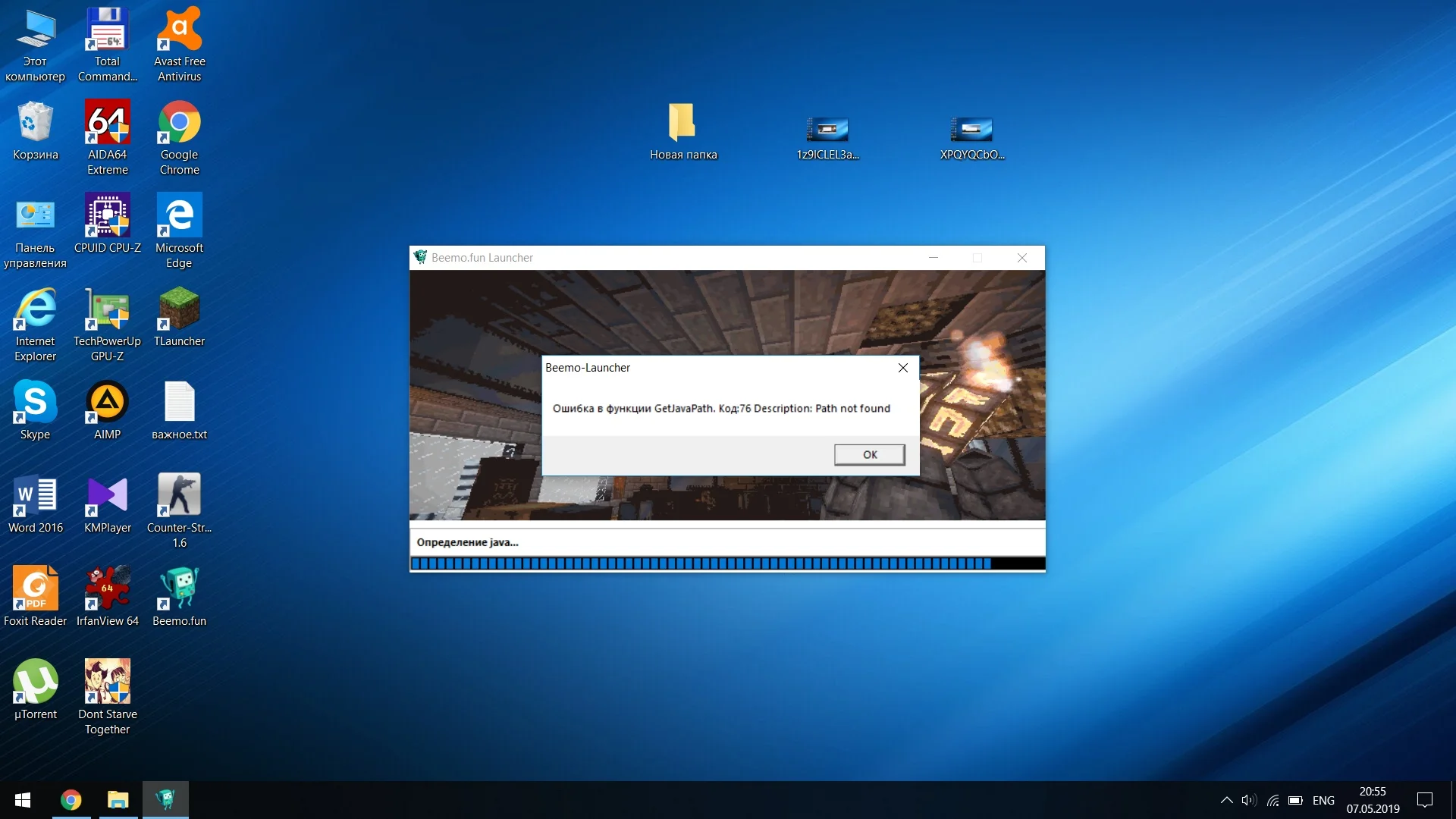The width and height of the screenshot is (1456, 819).
Task: Select the TechPowerUp GPU-Z icon
Action: pyautogui.click(x=107, y=309)
